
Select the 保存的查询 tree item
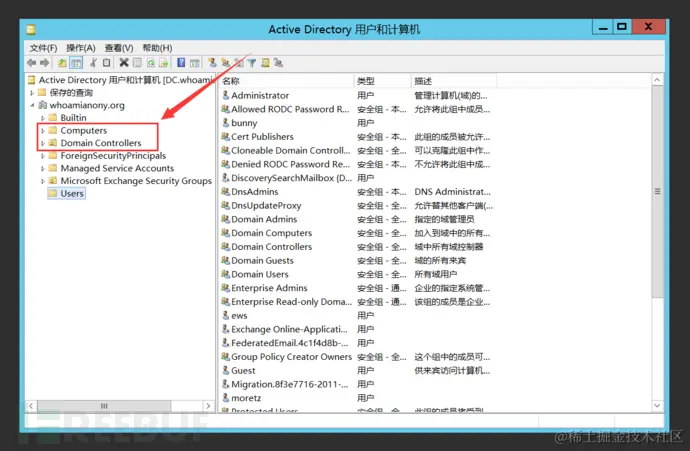[71, 92]
